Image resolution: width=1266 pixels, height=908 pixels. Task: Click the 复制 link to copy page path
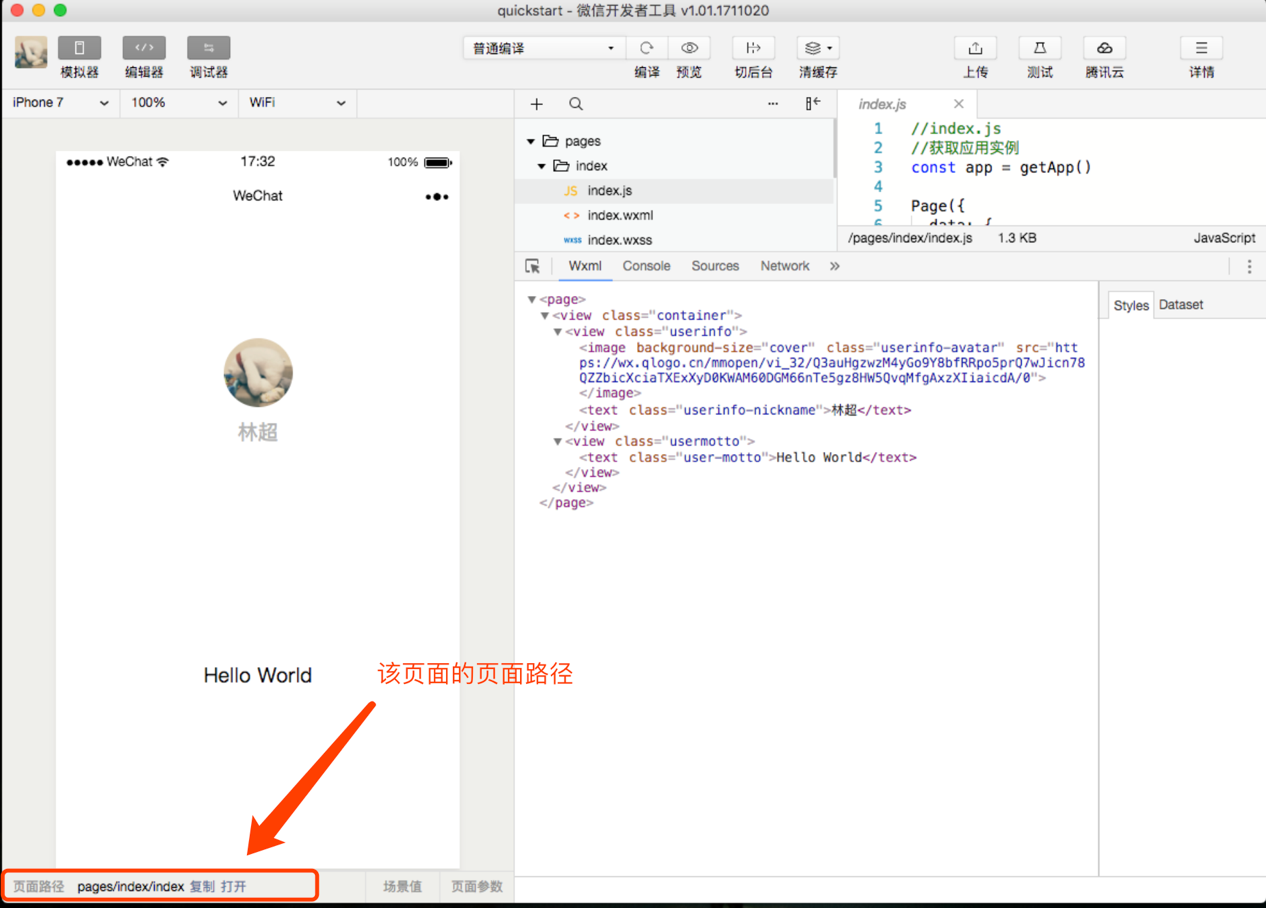point(202,887)
